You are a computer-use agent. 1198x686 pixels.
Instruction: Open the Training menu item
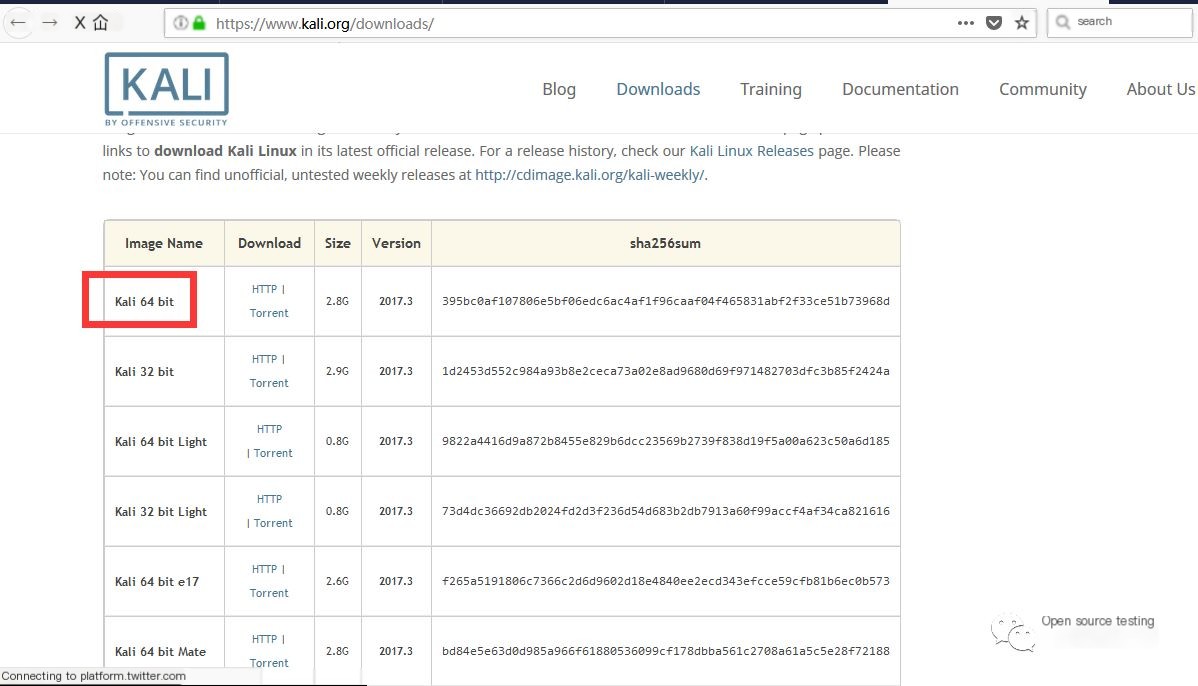771,89
